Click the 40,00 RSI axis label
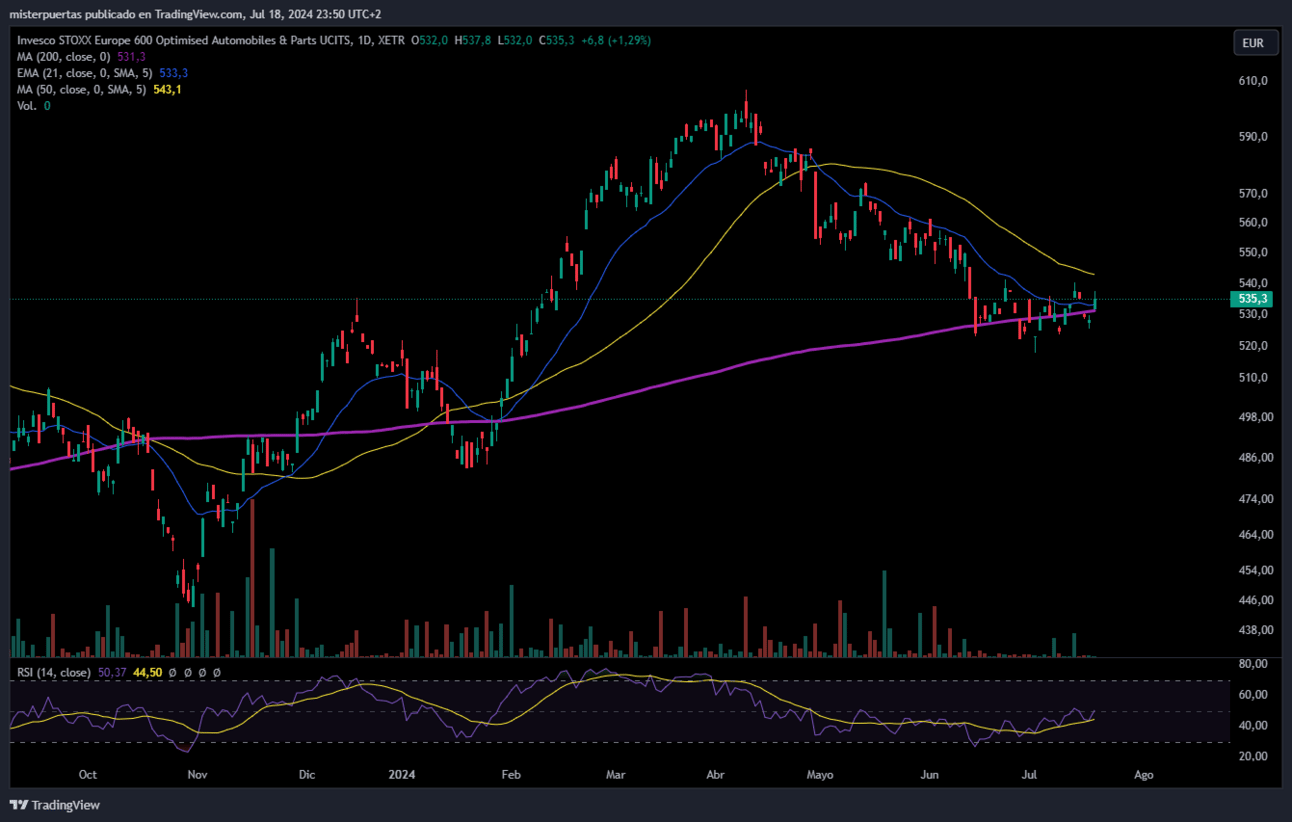 [1254, 725]
